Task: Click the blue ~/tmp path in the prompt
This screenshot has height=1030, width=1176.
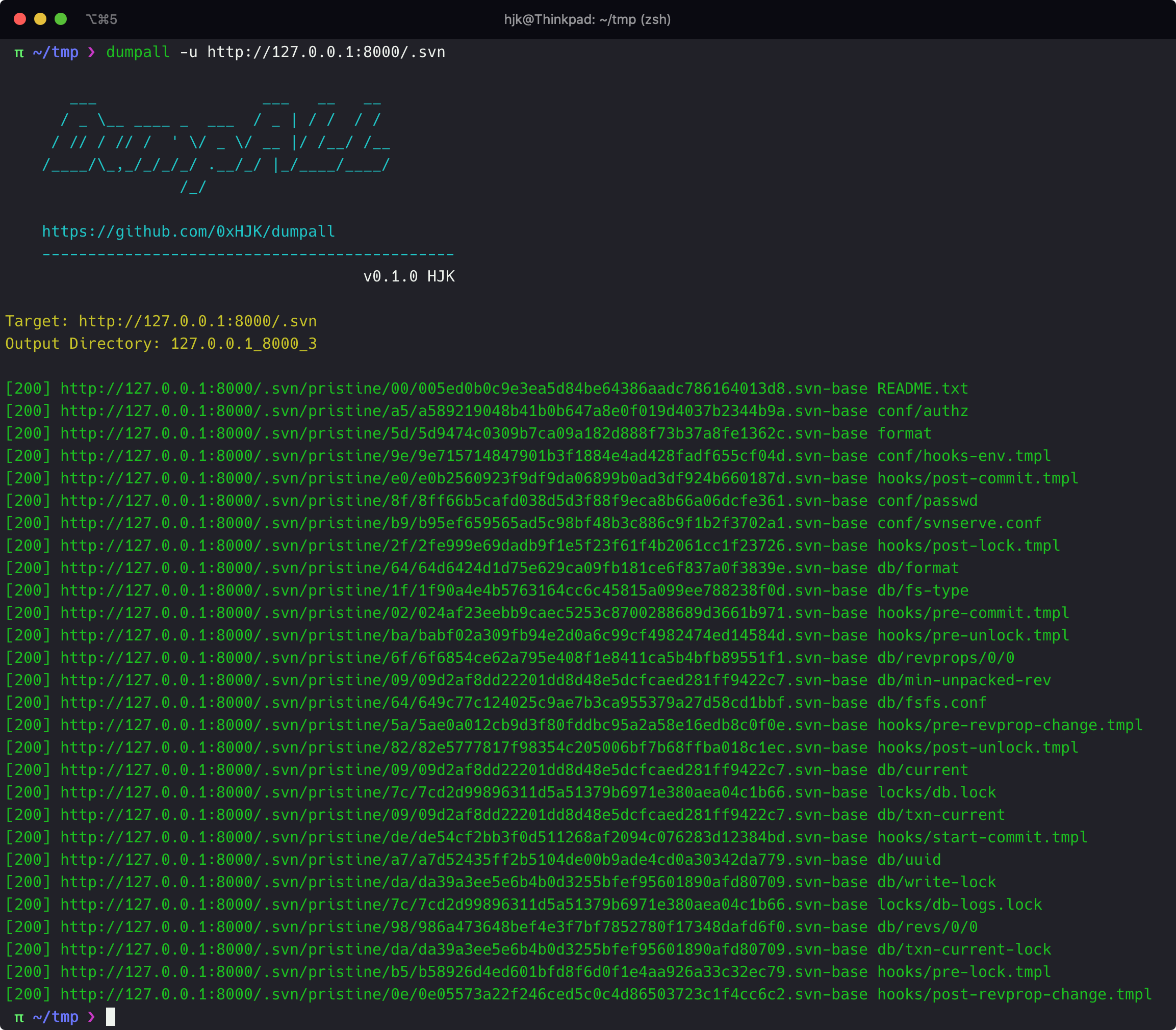Action: pos(56,51)
